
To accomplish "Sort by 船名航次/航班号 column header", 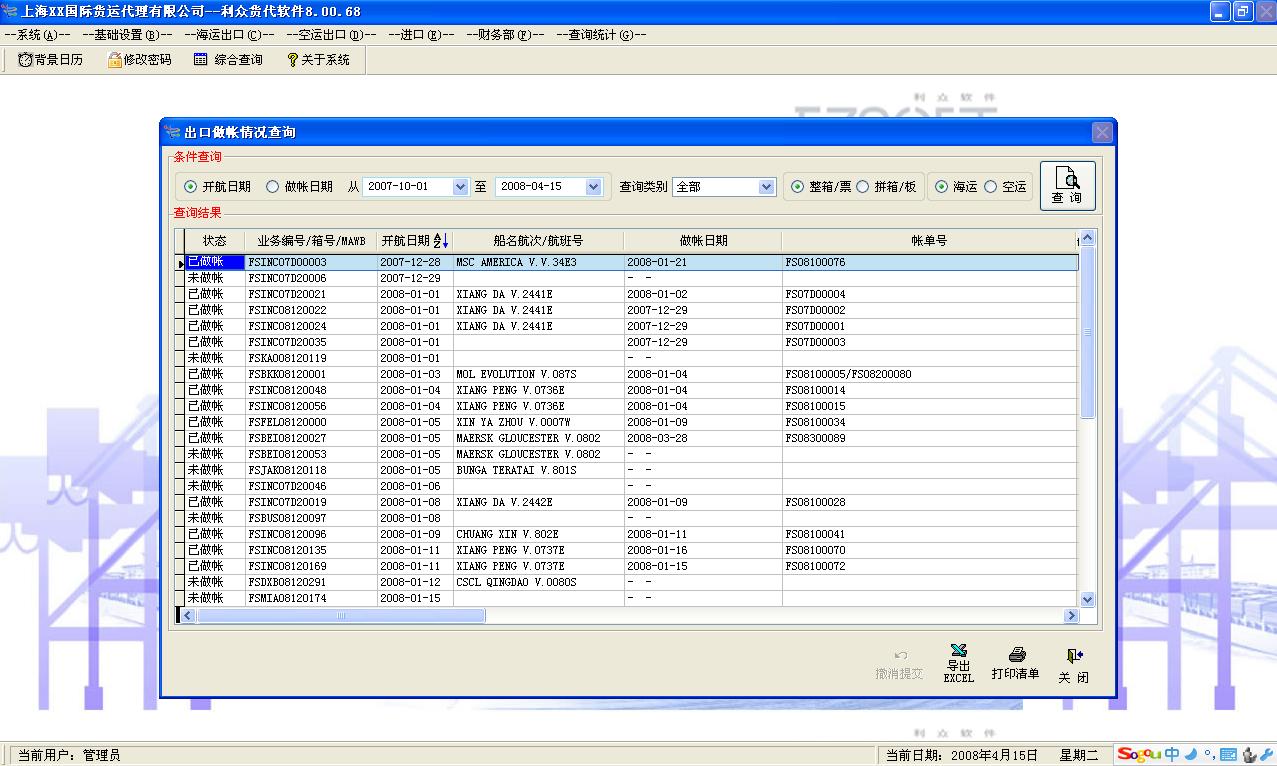I will pos(538,241).
